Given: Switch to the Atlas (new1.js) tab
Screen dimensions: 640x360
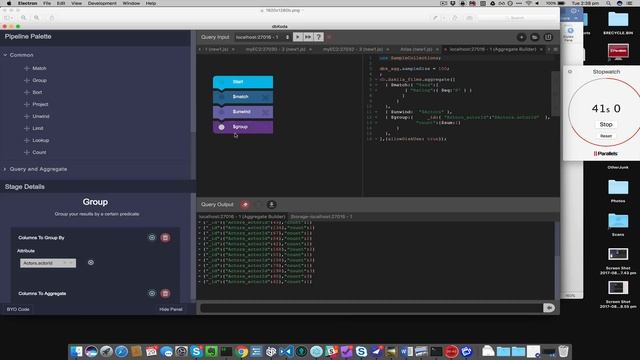Looking at the screenshot, I should (416, 49).
